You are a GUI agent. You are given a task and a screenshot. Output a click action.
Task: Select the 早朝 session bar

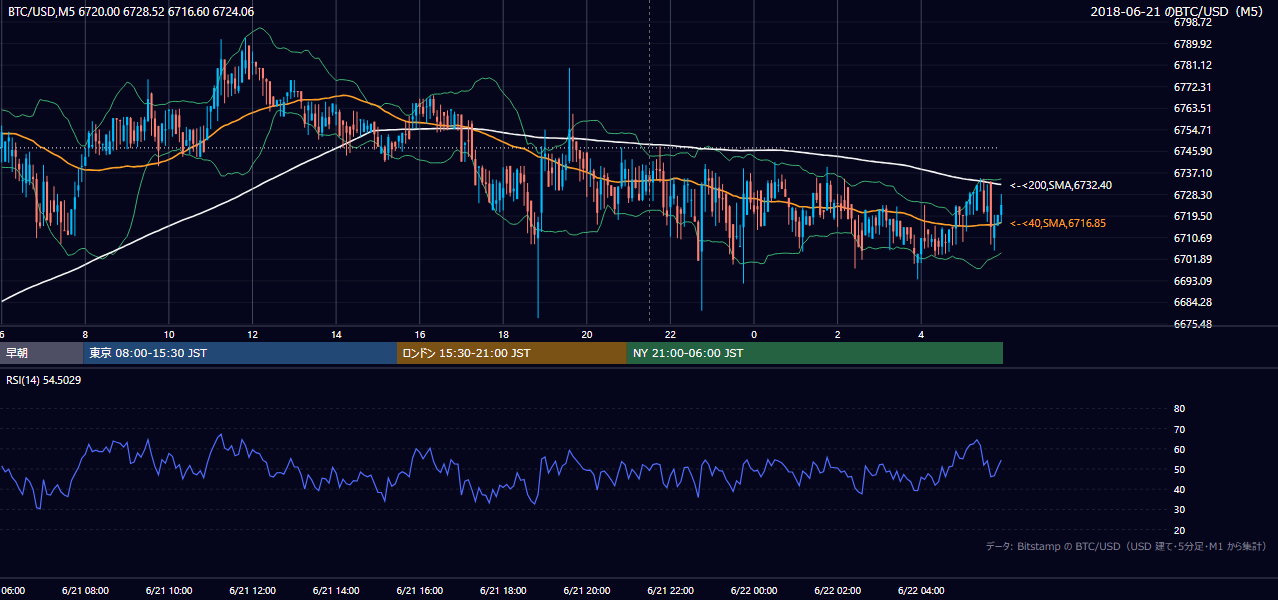[x=41, y=353]
